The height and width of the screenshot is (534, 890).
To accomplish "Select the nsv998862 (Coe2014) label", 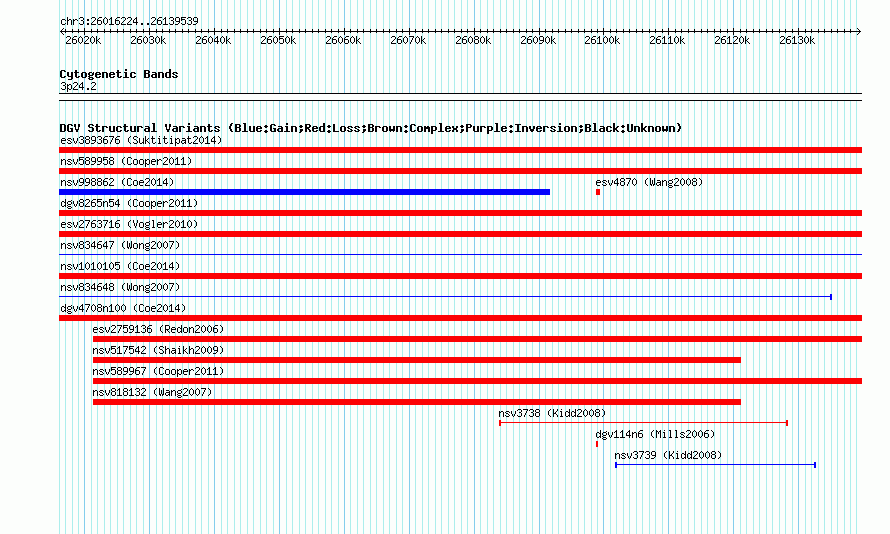I will [117, 182].
